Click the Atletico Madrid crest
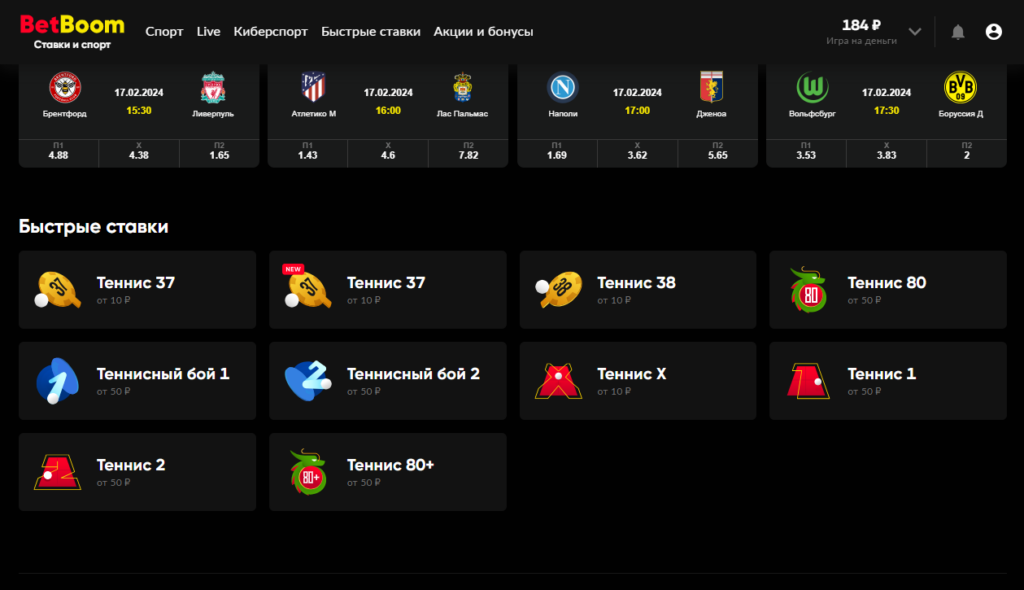The width and height of the screenshot is (1024, 590). click(313, 87)
